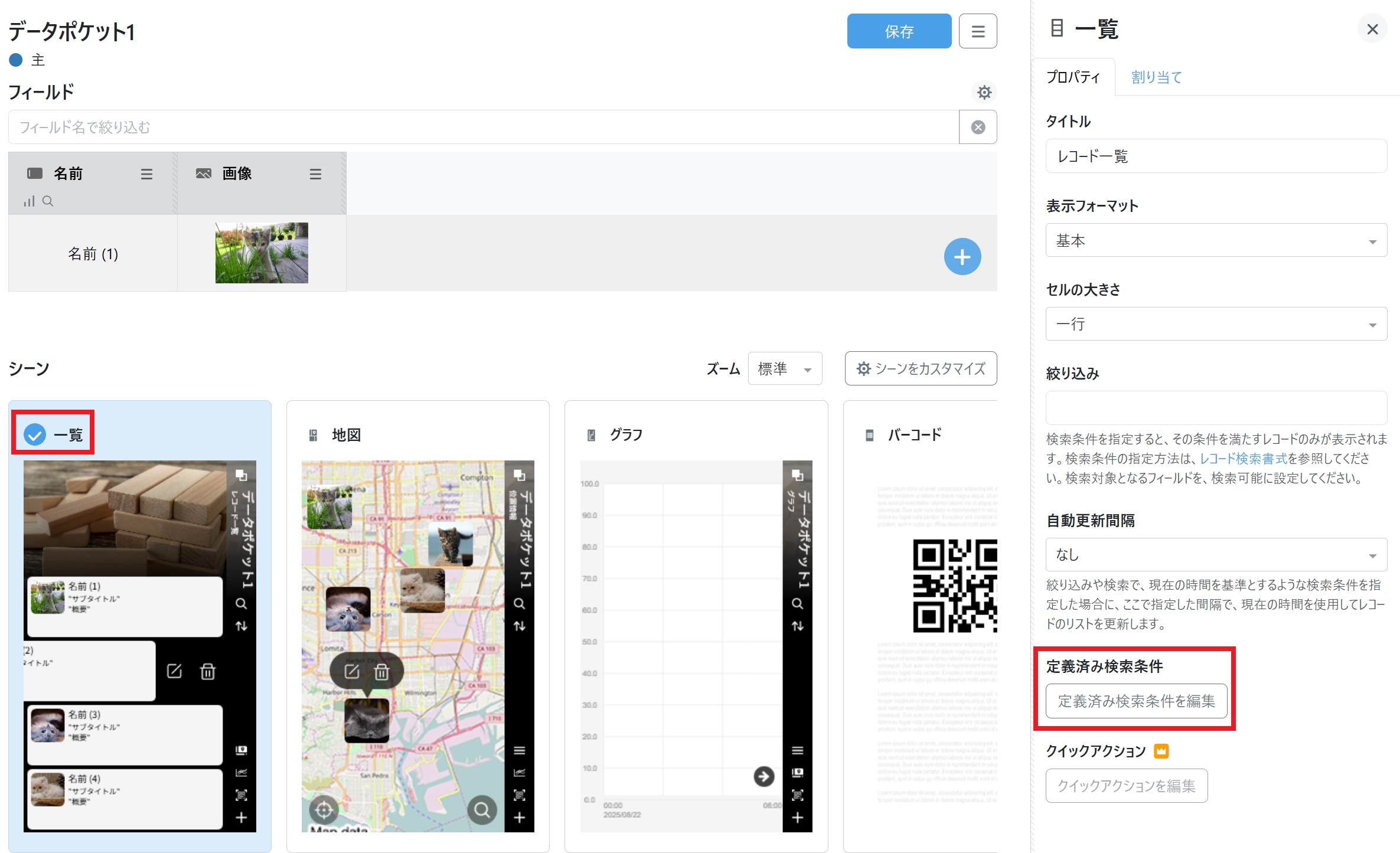This screenshot has width=1400, height=853.
Task: Click the 保存 button
Action: 899,31
